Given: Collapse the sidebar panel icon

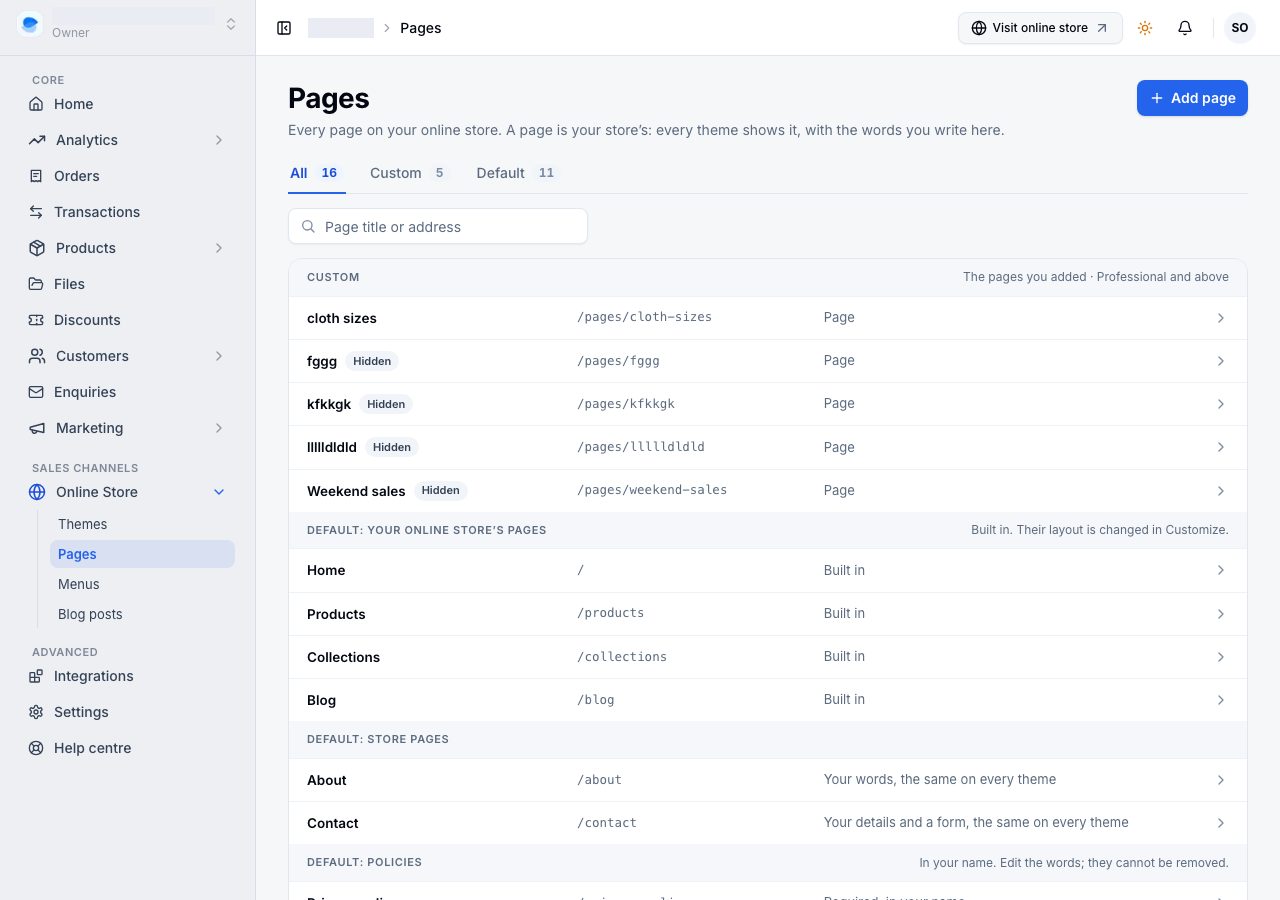Looking at the screenshot, I should 284,28.
